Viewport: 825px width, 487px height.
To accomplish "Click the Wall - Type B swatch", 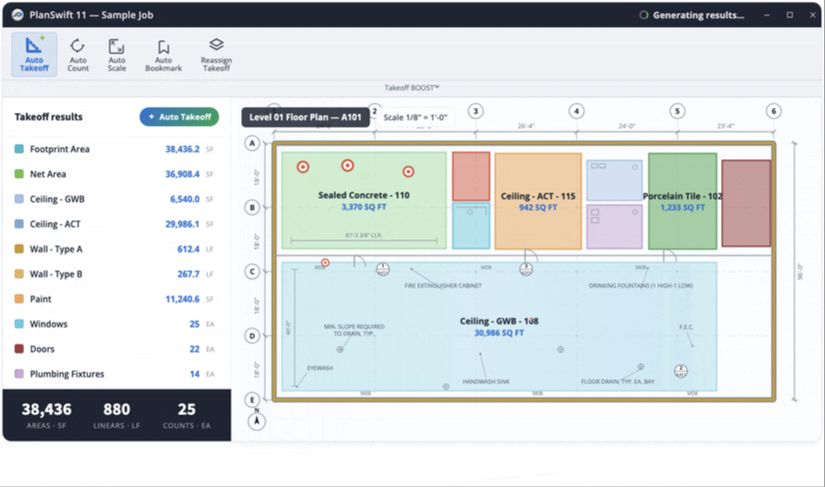I will pos(19,273).
